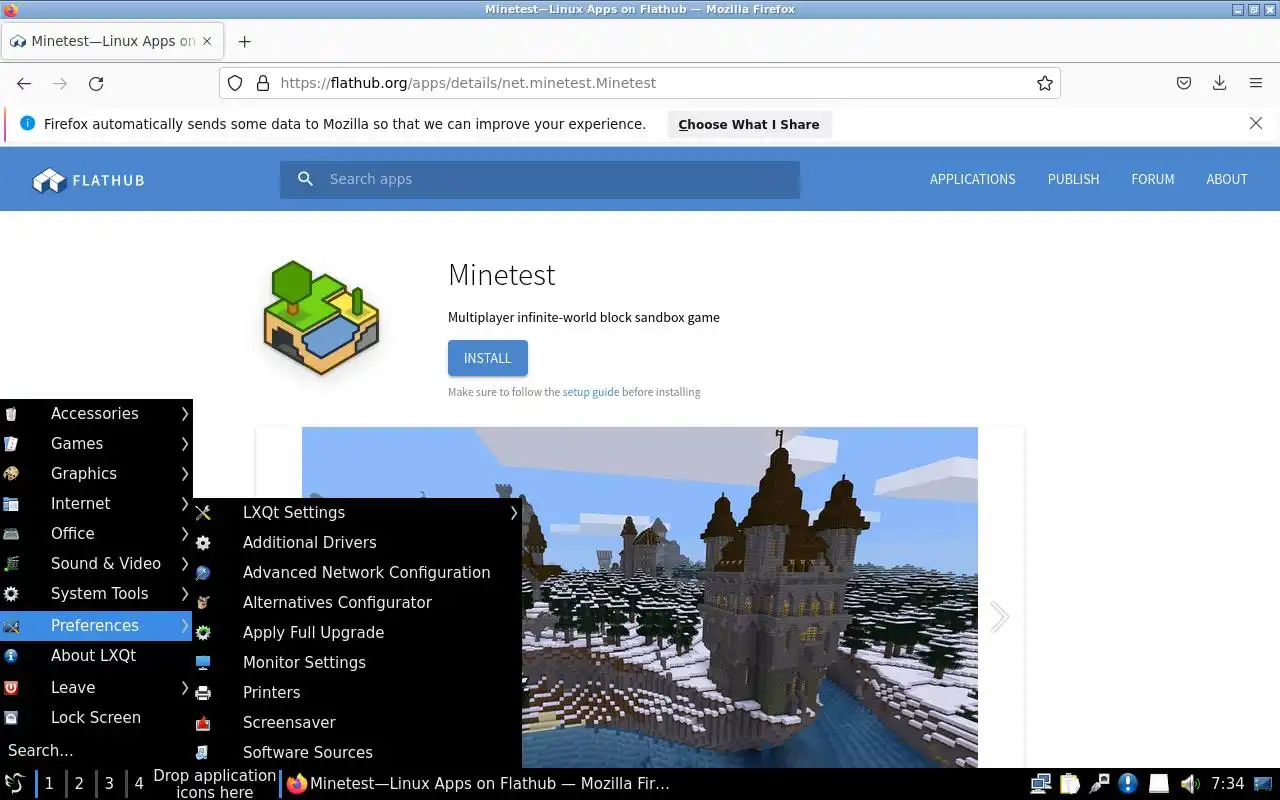The image size is (1280, 800).
Task: Click the 7:34 clock
Action: click(1227, 783)
